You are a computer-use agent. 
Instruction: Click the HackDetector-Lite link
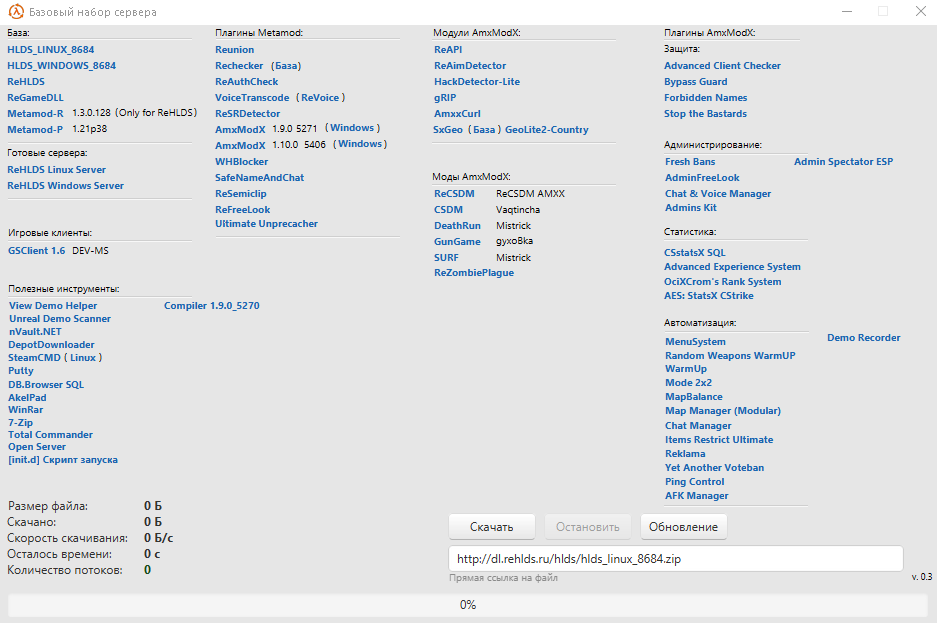tap(477, 82)
